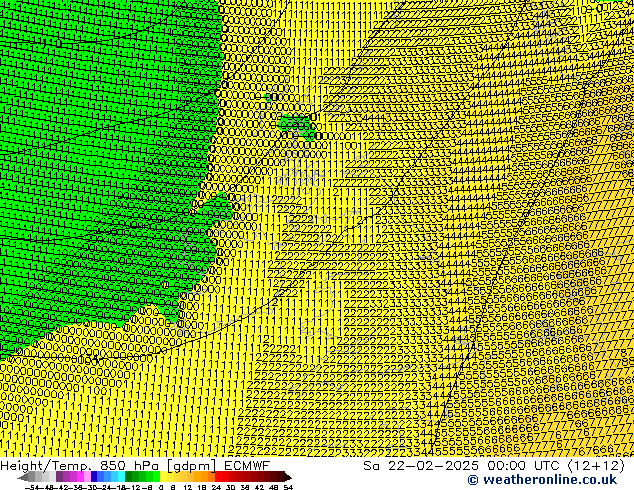This screenshot has height=490, width=634.
Task: Click the weatheronline.co.uk copyright link
Action: click(542, 480)
